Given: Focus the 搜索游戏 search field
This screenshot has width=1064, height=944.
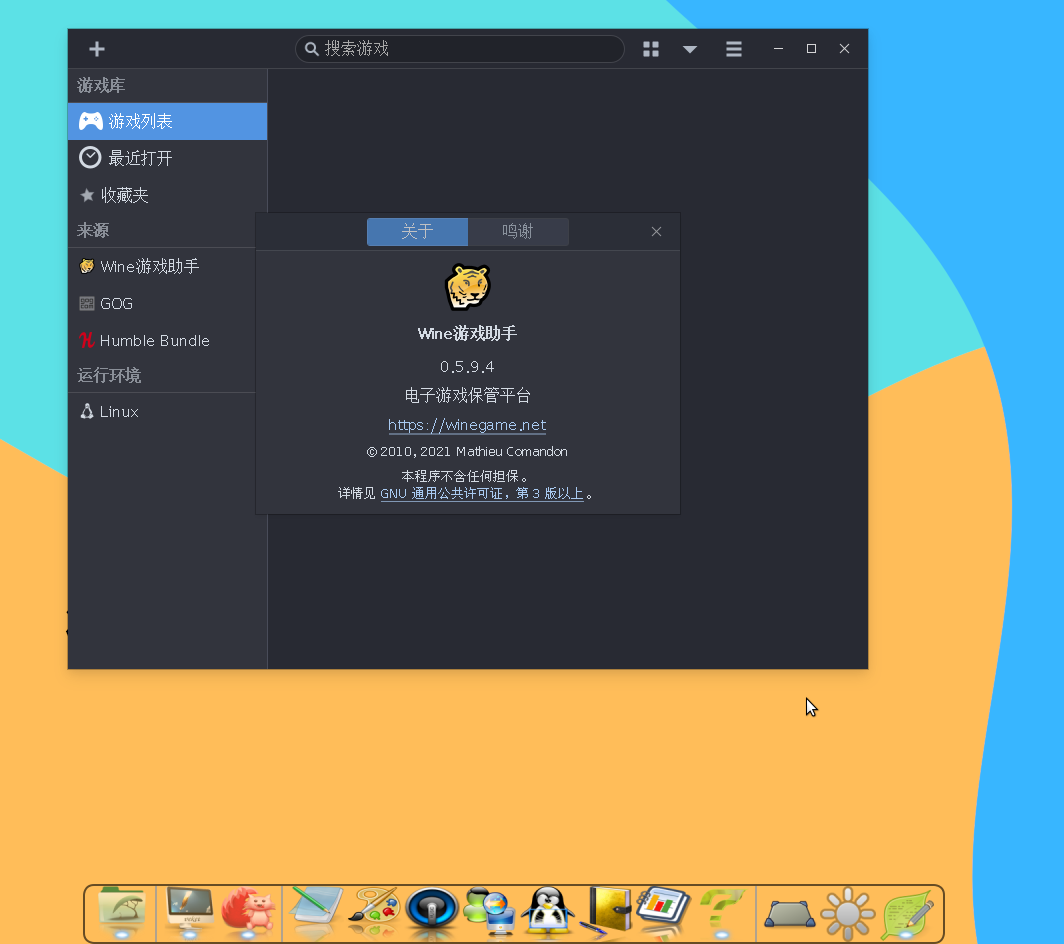Looking at the screenshot, I should click(459, 49).
